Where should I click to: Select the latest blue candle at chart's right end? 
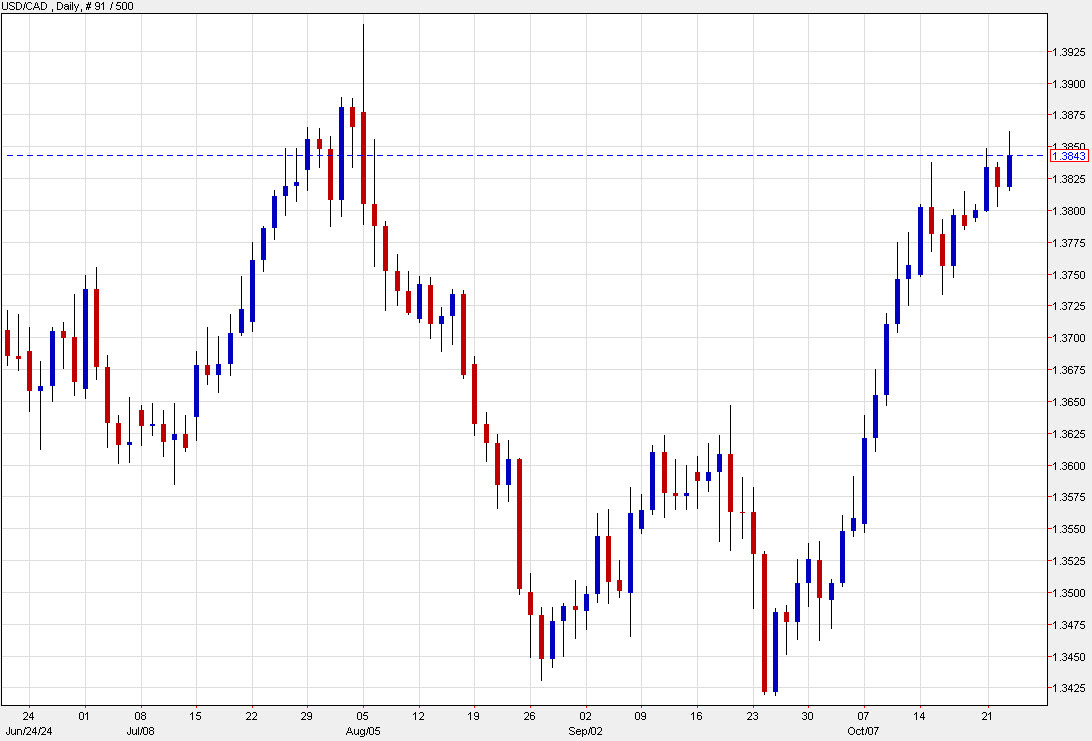(x=1009, y=171)
